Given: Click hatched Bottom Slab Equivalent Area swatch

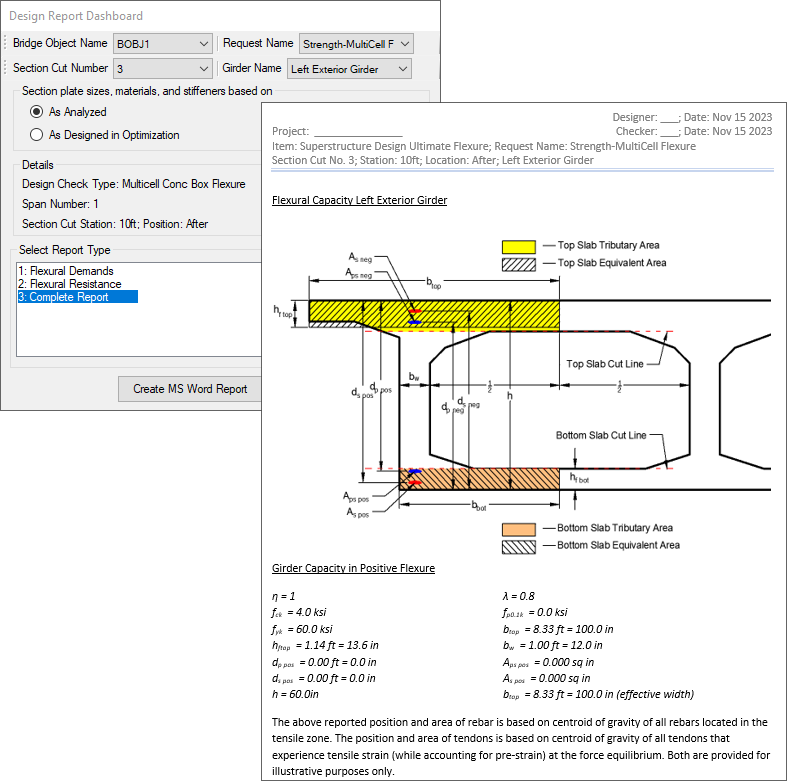Looking at the screenshot, I should pos(519,546).
